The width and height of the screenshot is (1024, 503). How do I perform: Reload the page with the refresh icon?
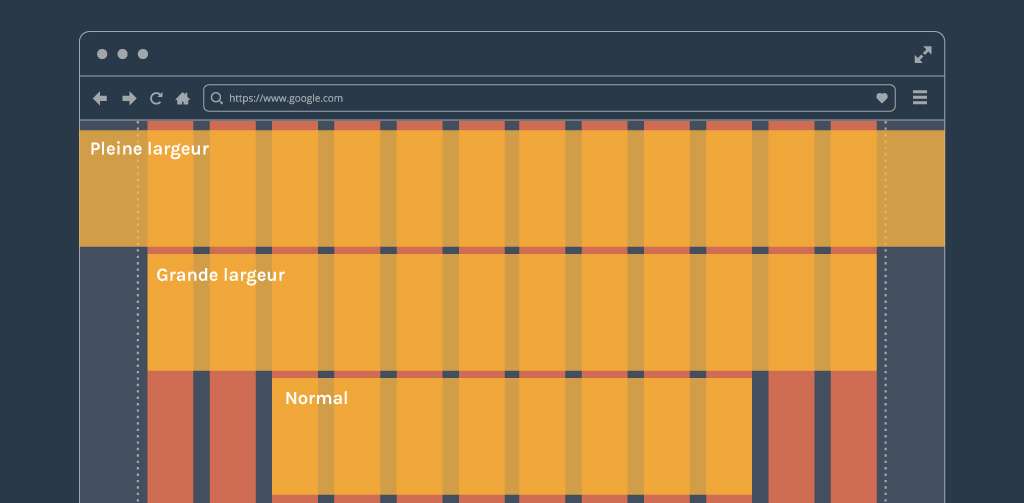pyautogui.click(x=156, y=98)
